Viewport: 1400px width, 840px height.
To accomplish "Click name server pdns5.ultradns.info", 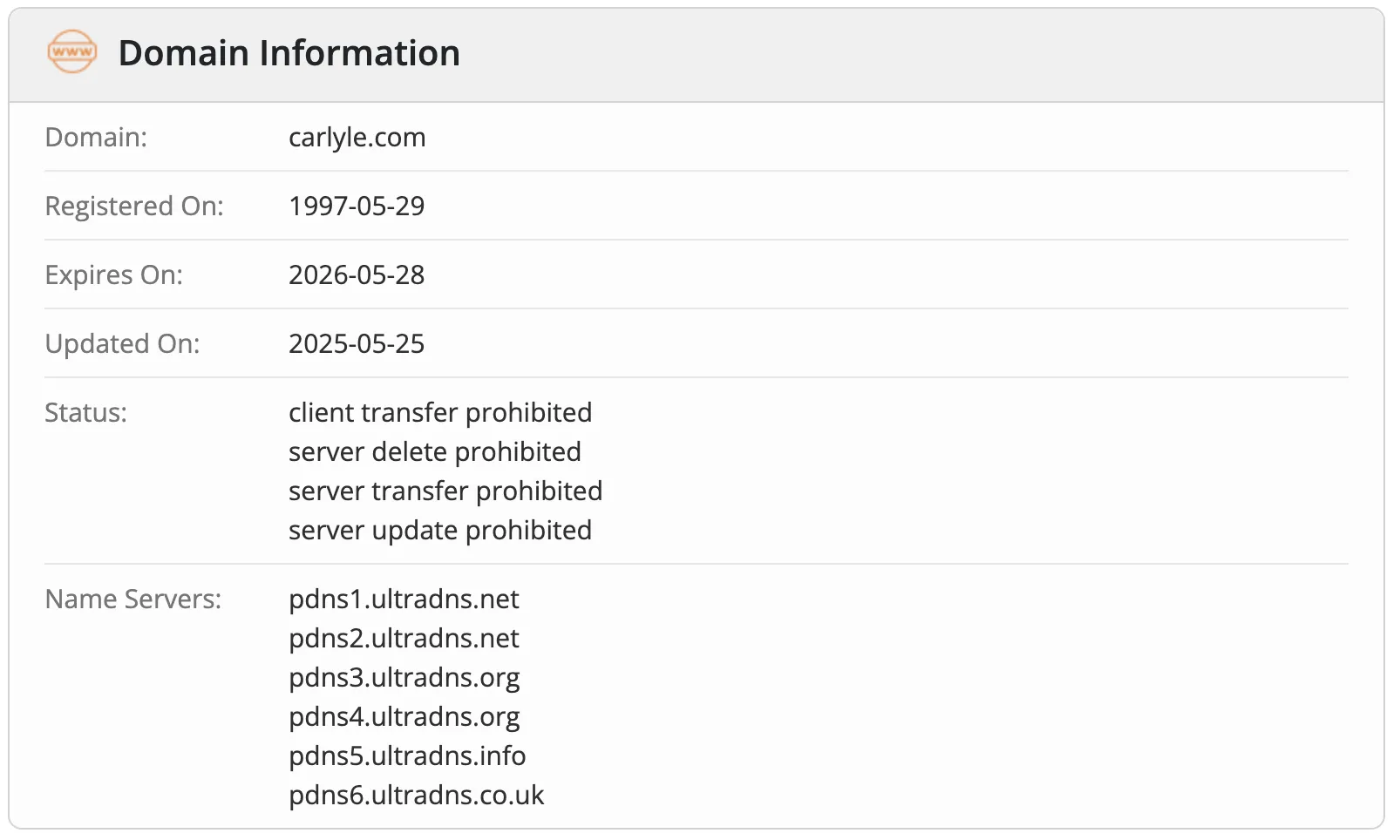I will 407,756.
